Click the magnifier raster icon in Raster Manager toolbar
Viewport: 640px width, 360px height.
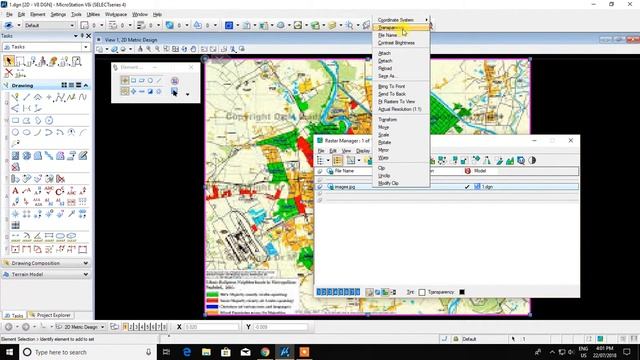tap(521, 160)
